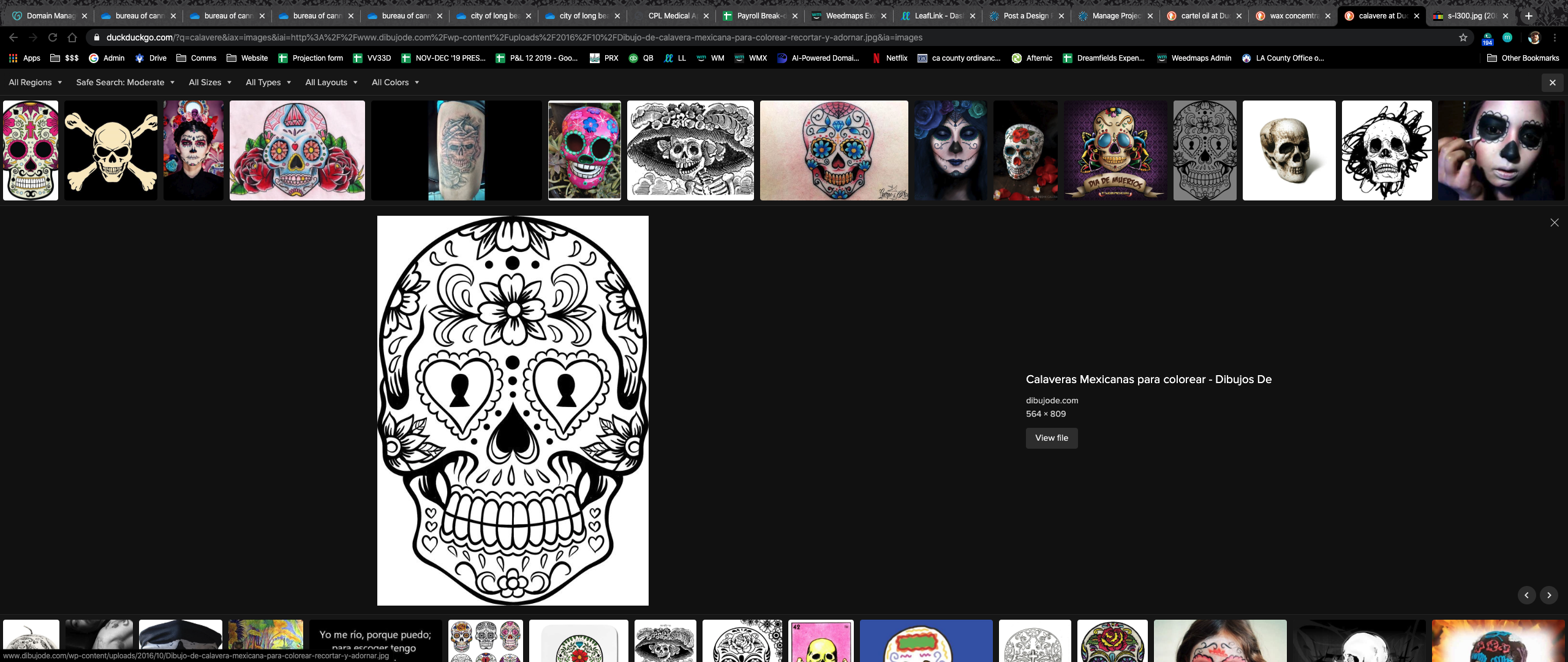Show the next image with the right arrow
The height and width of the screenshot is (662, 1568).
coord(1549,595)
